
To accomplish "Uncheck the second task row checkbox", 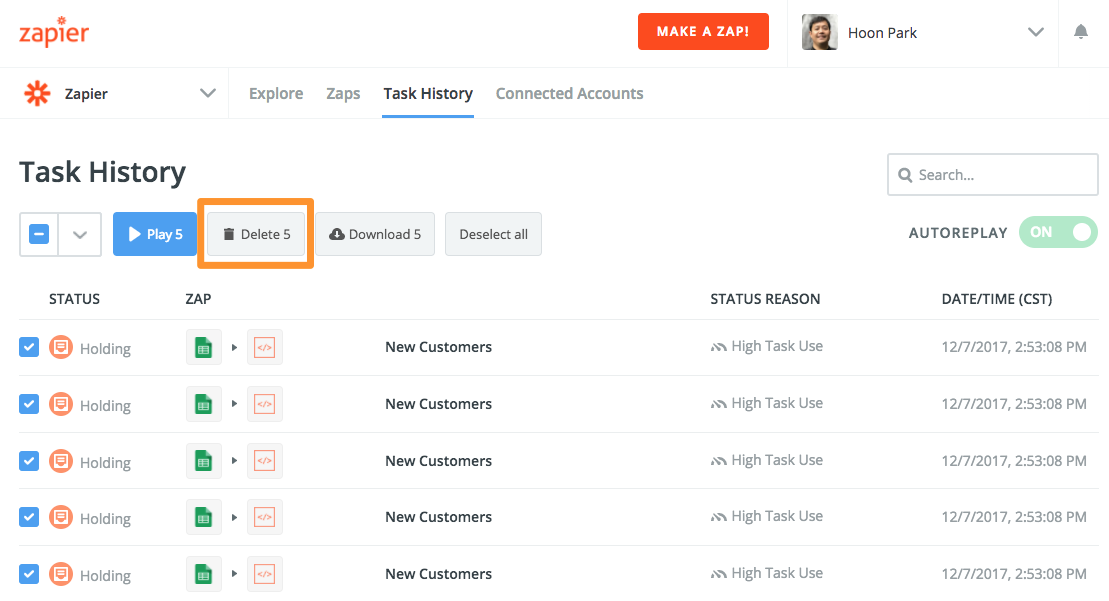I will pyautogui.click(x=29, y=404).
